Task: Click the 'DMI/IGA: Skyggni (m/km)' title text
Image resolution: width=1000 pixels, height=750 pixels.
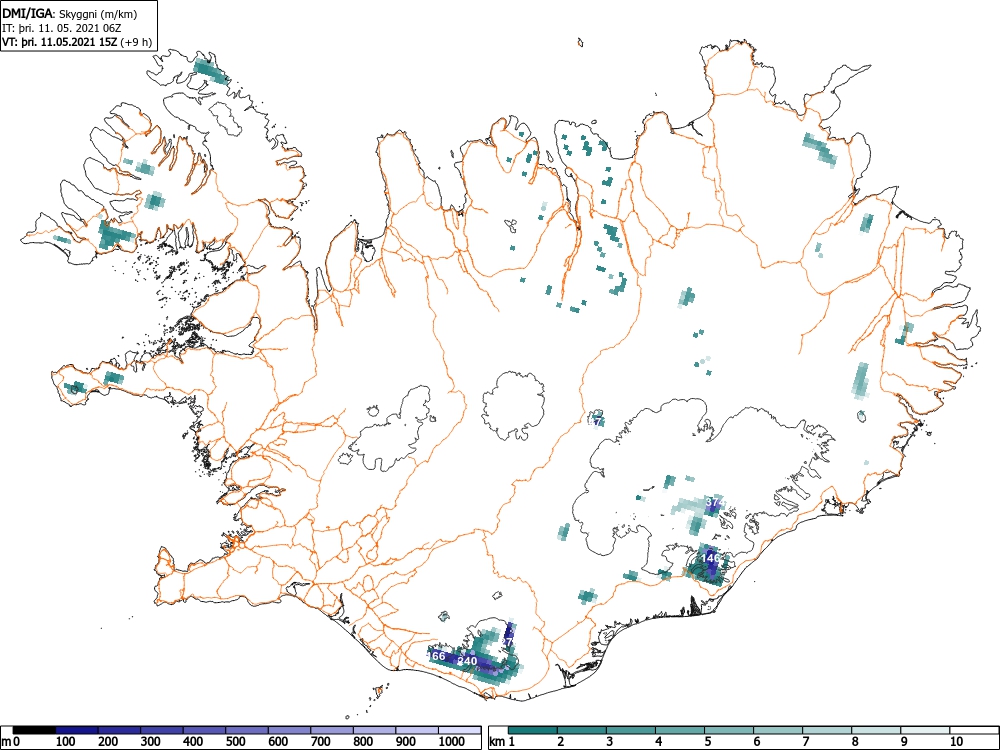Action: point(70,14)
